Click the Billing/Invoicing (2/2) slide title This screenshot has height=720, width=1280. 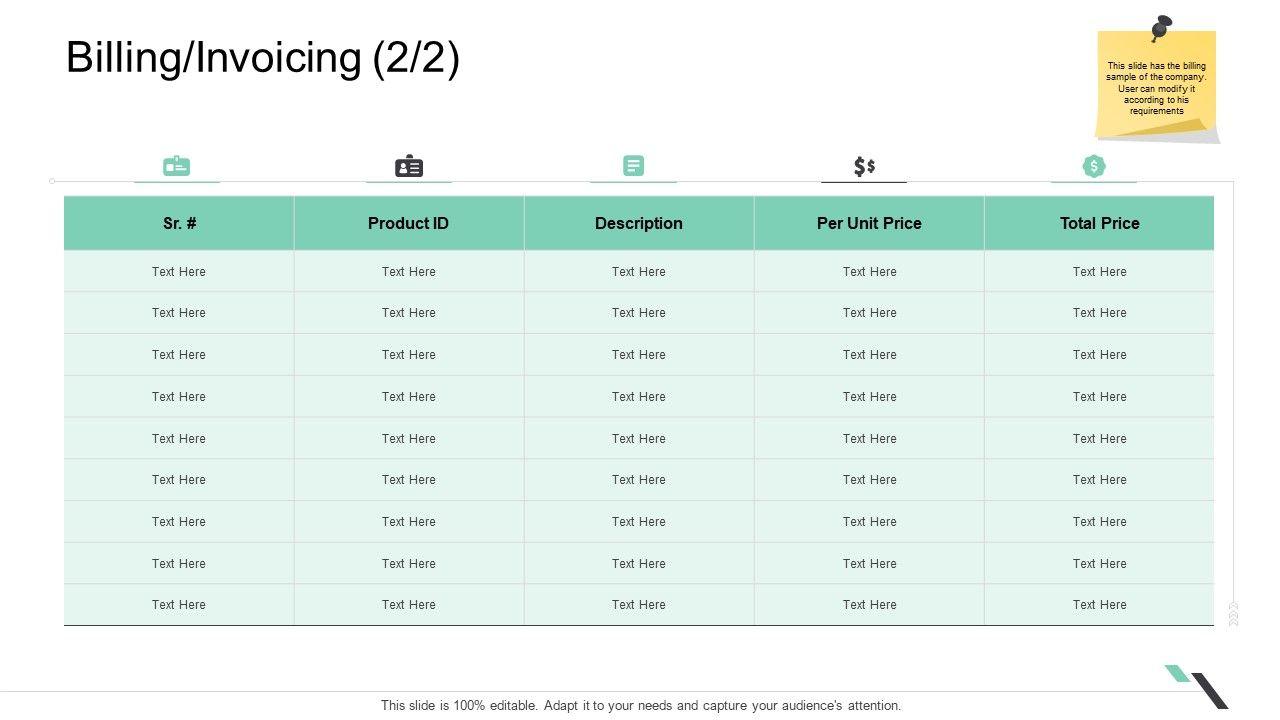click(x=263, y=58)
